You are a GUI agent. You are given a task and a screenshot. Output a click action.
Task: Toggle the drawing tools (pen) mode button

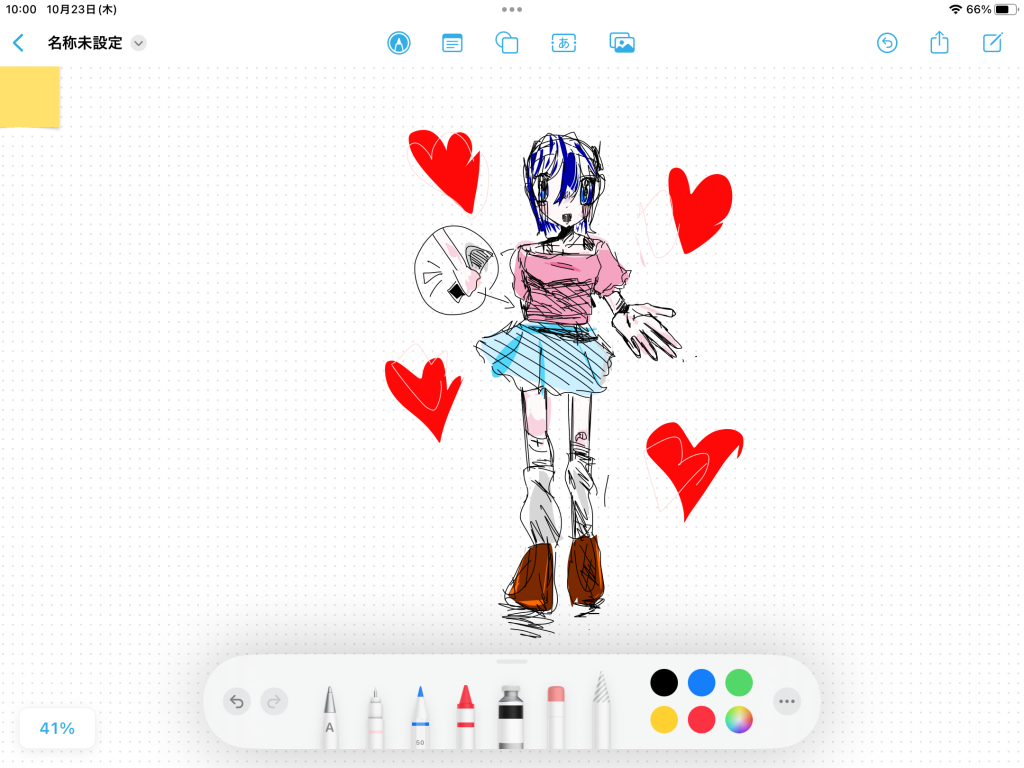point(399,43)
